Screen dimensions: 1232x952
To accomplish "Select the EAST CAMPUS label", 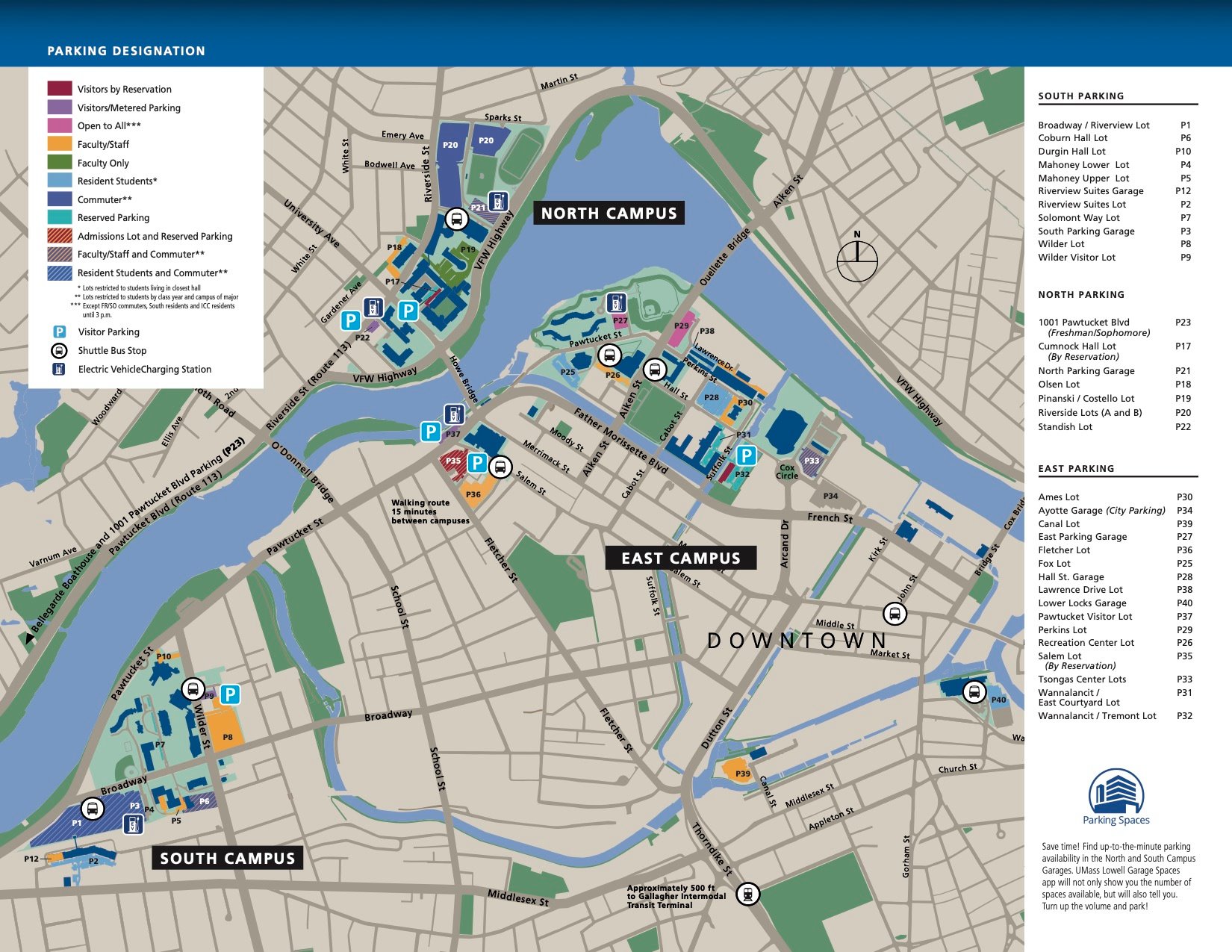I will (x=681, y=558).
